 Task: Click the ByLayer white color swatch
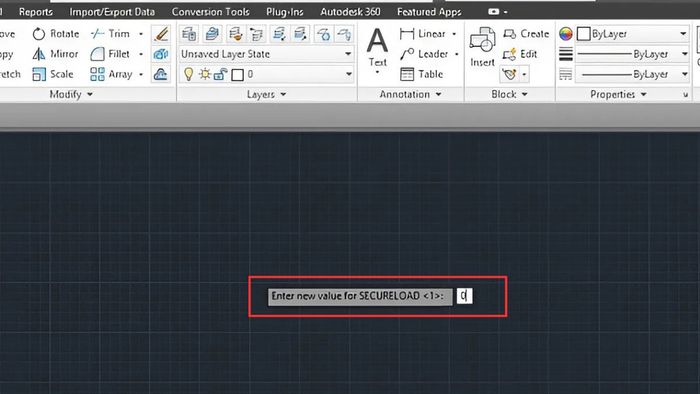pos(583,34)
